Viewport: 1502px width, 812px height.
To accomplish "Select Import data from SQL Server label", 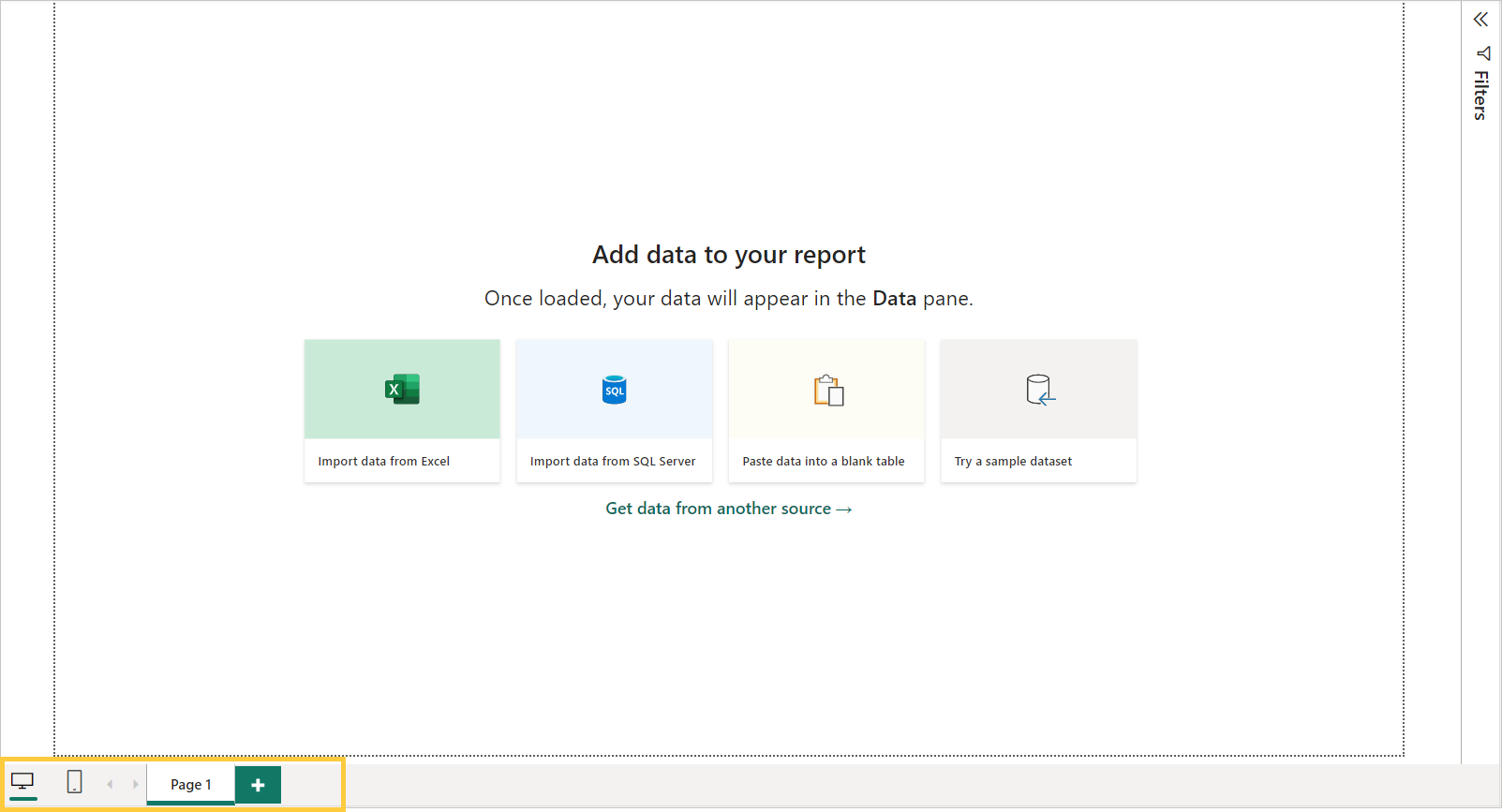I will click(613, 461).
